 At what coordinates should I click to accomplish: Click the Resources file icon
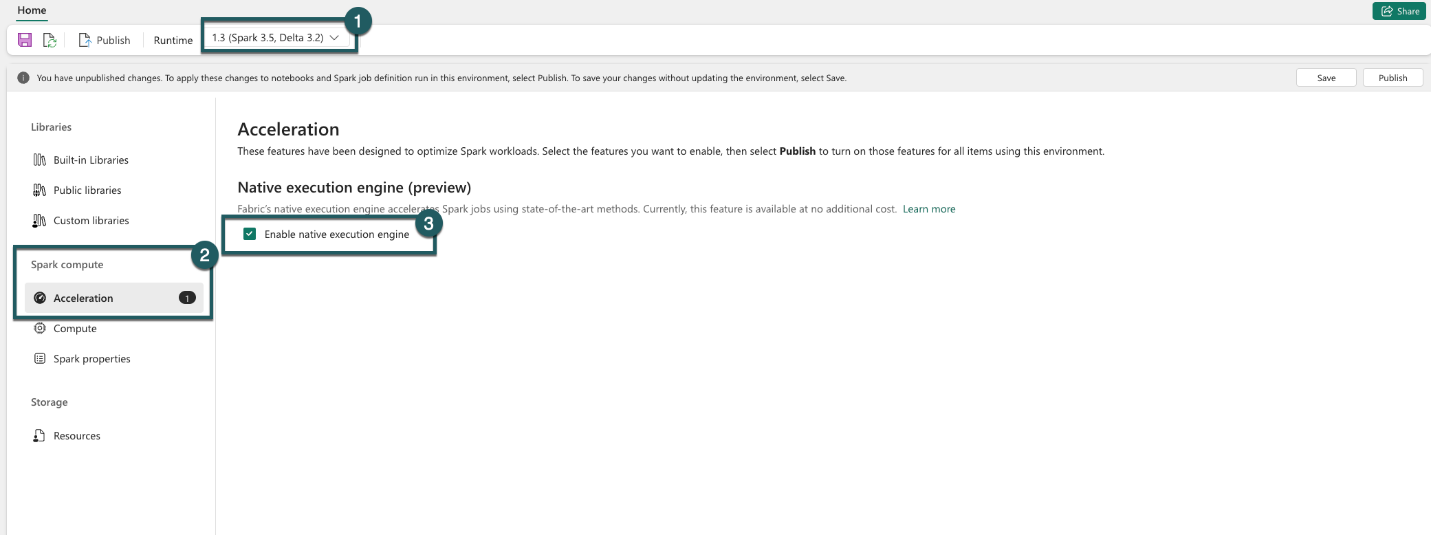[x=40, y=436]
